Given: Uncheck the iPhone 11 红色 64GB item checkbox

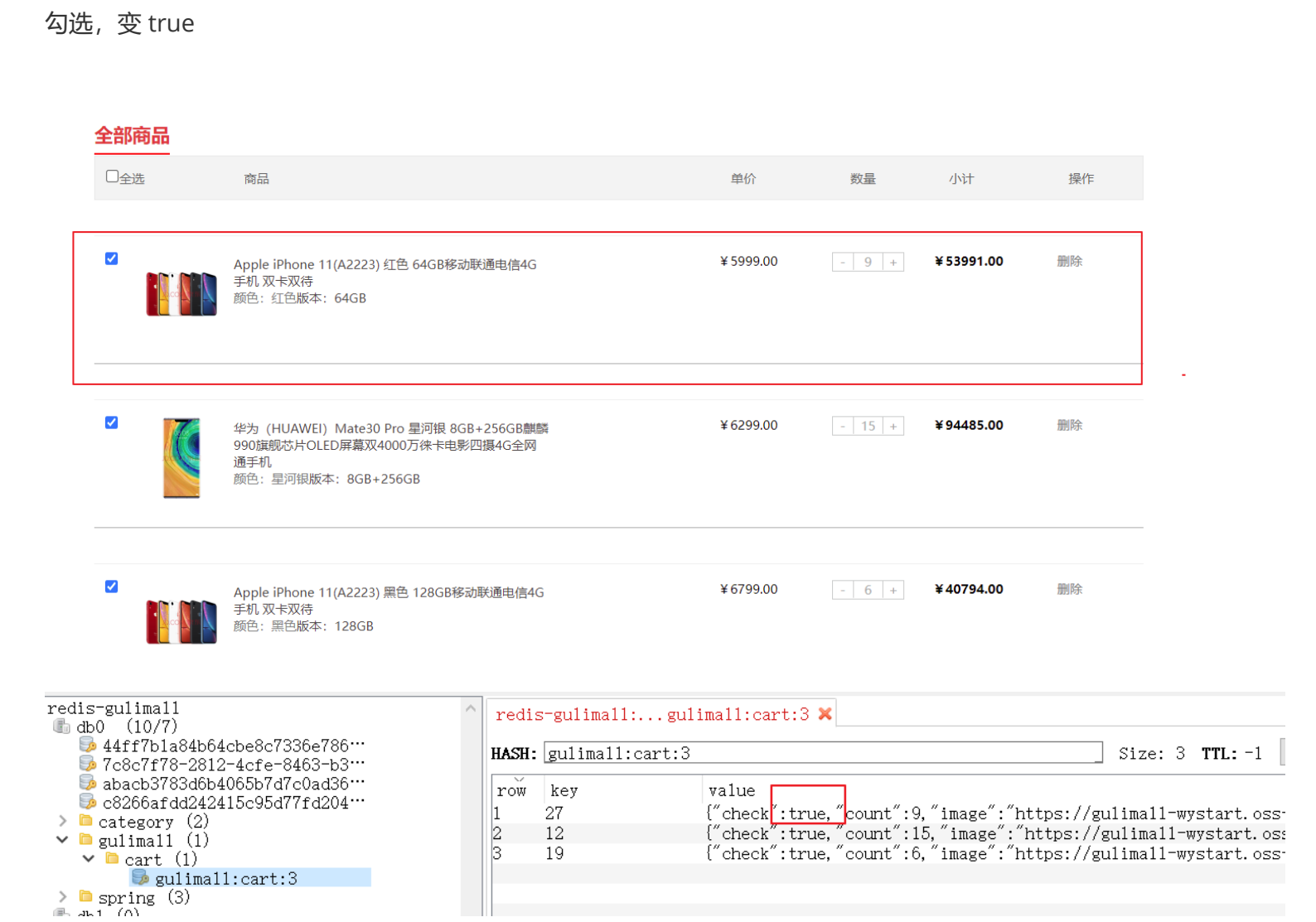Looking at the screenshot, I should point(112,258).
